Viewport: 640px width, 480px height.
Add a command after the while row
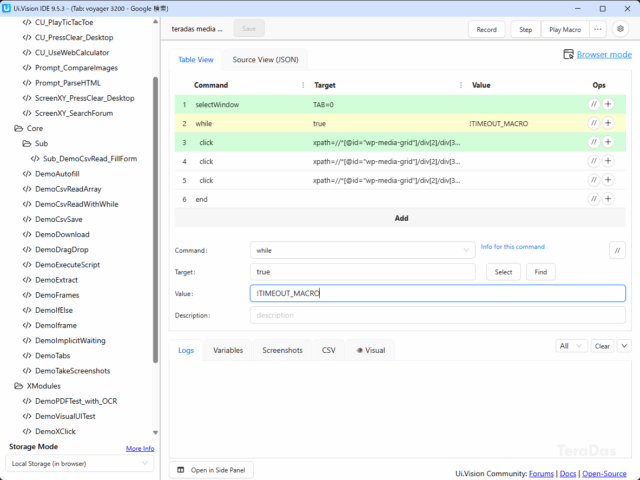click(608, 123)
